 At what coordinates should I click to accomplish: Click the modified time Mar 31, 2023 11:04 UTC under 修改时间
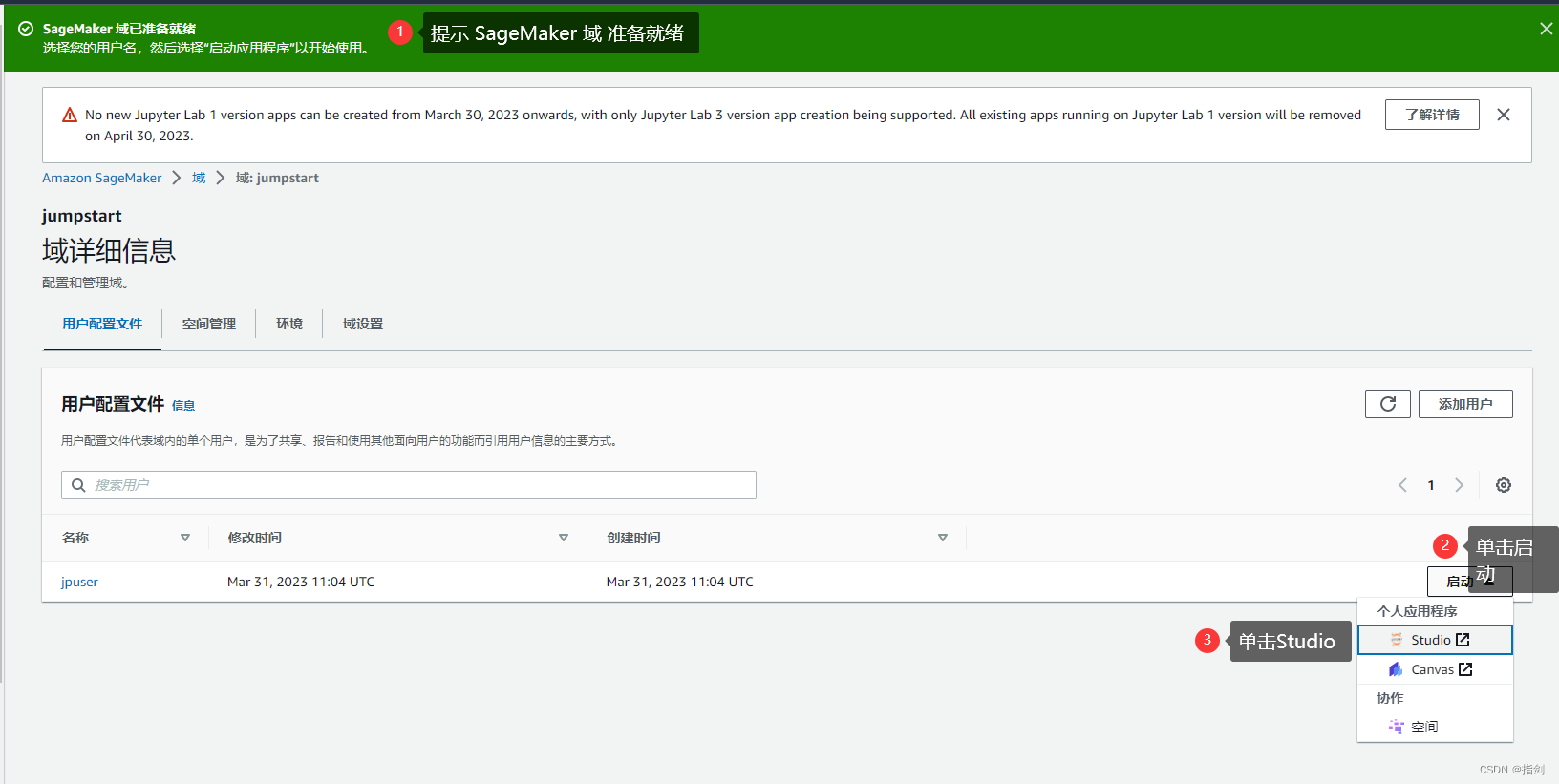tap(301, 582)
